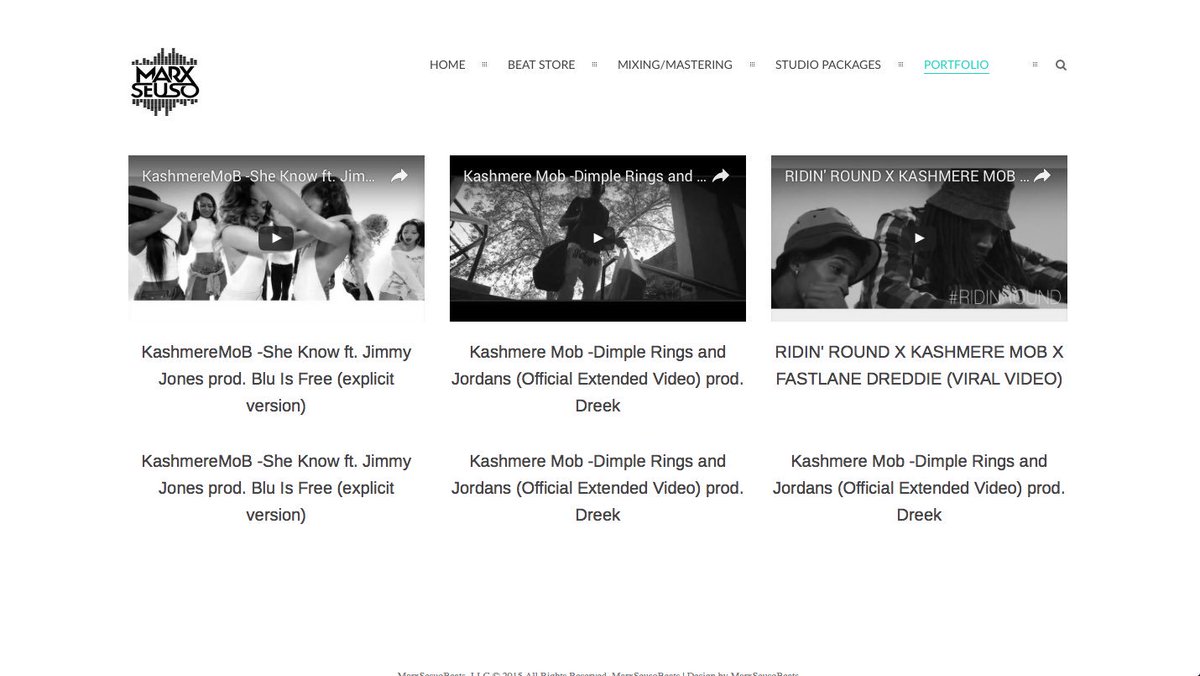Open the Studio Packages page
Image resolution: width=1200 pixels, height=676 pixels.
point(828,65)
